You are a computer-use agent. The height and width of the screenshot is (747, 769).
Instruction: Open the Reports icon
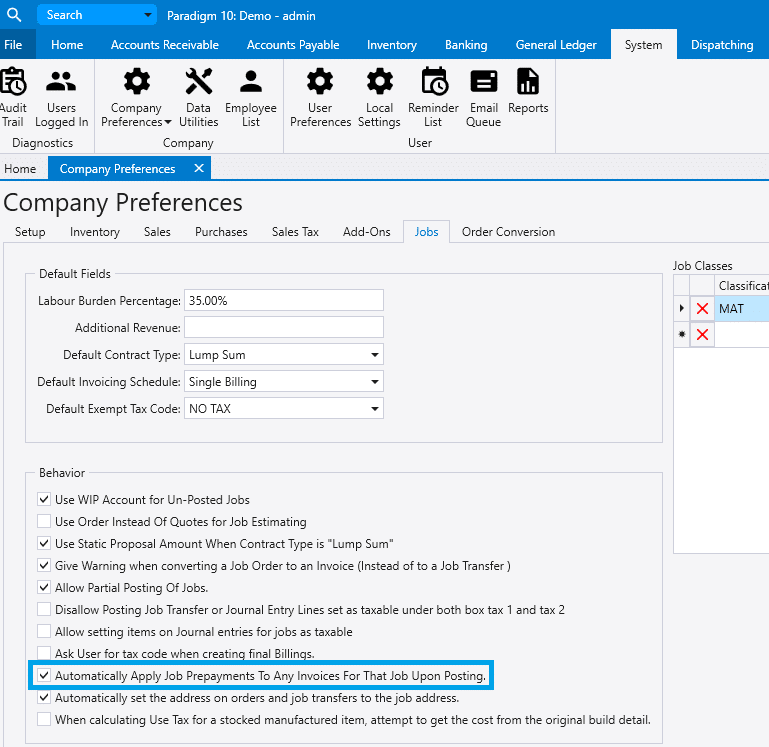pyautogui.click(x=528, y=92)
